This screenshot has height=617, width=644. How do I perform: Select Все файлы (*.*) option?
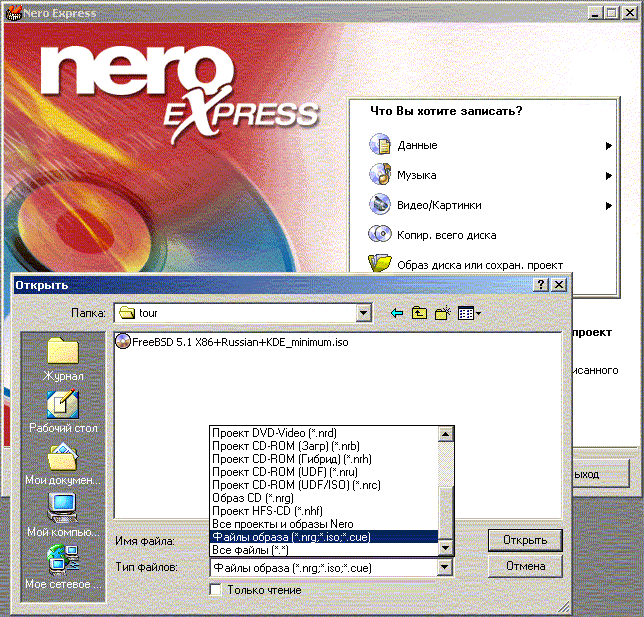click(x=324, y=550)
